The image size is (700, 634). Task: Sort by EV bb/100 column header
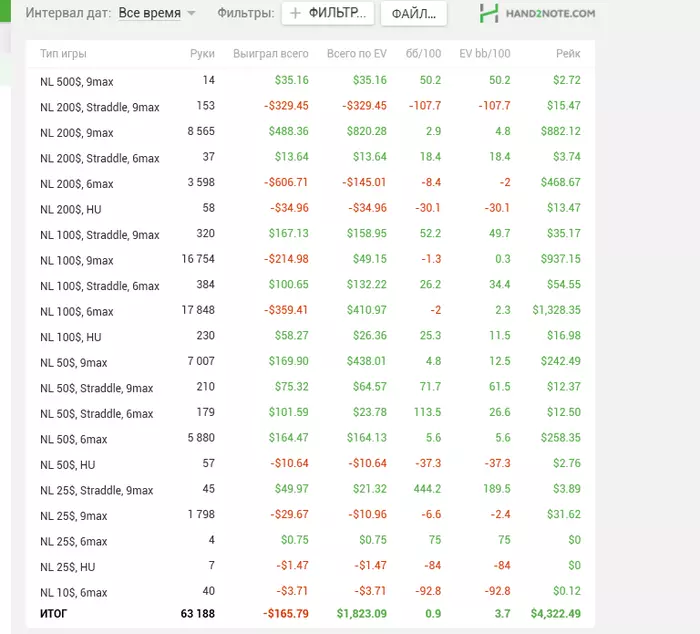[x=485, y=54]
